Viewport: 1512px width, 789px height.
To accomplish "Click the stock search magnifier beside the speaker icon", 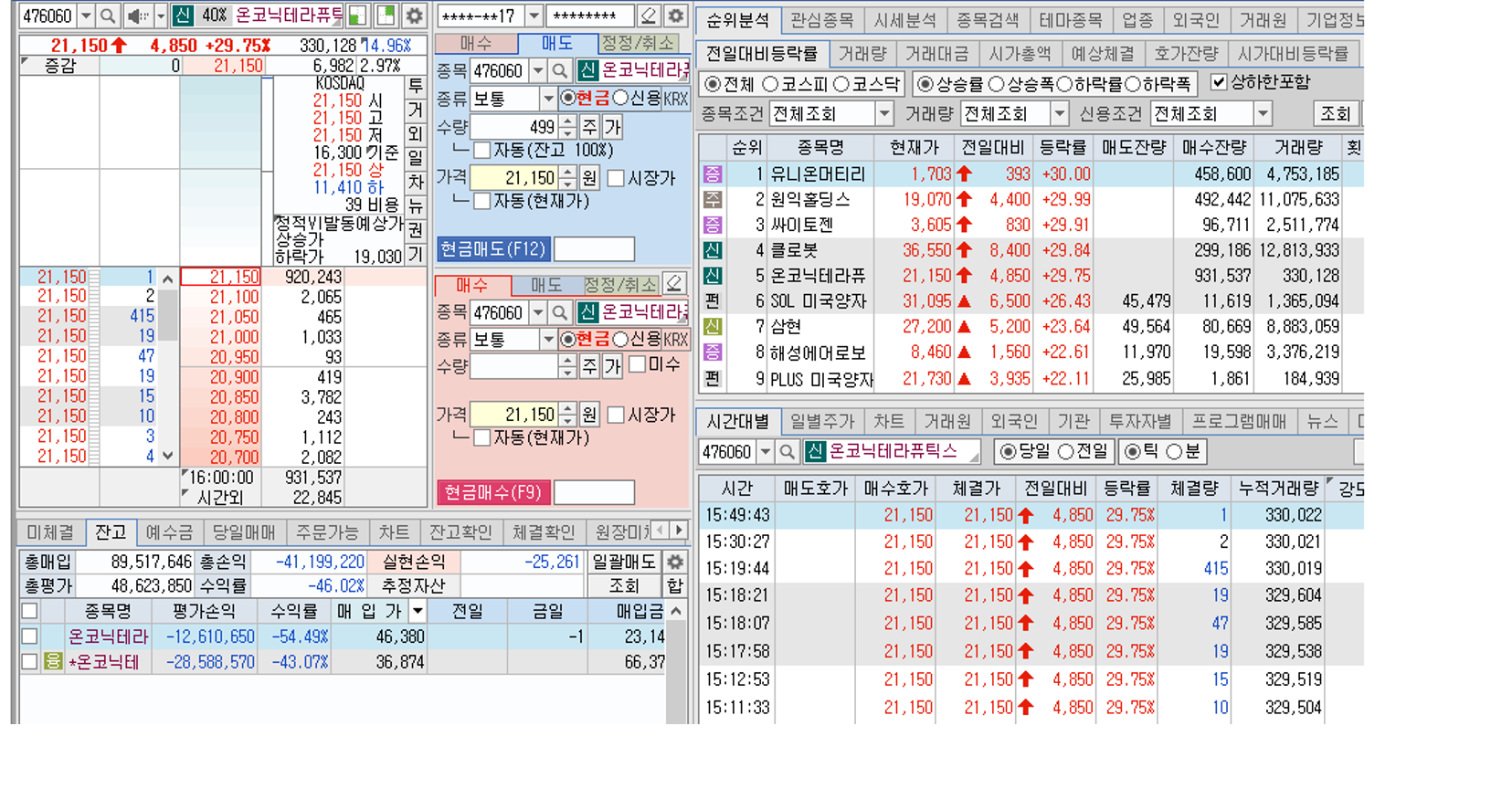I will point(108,16).
